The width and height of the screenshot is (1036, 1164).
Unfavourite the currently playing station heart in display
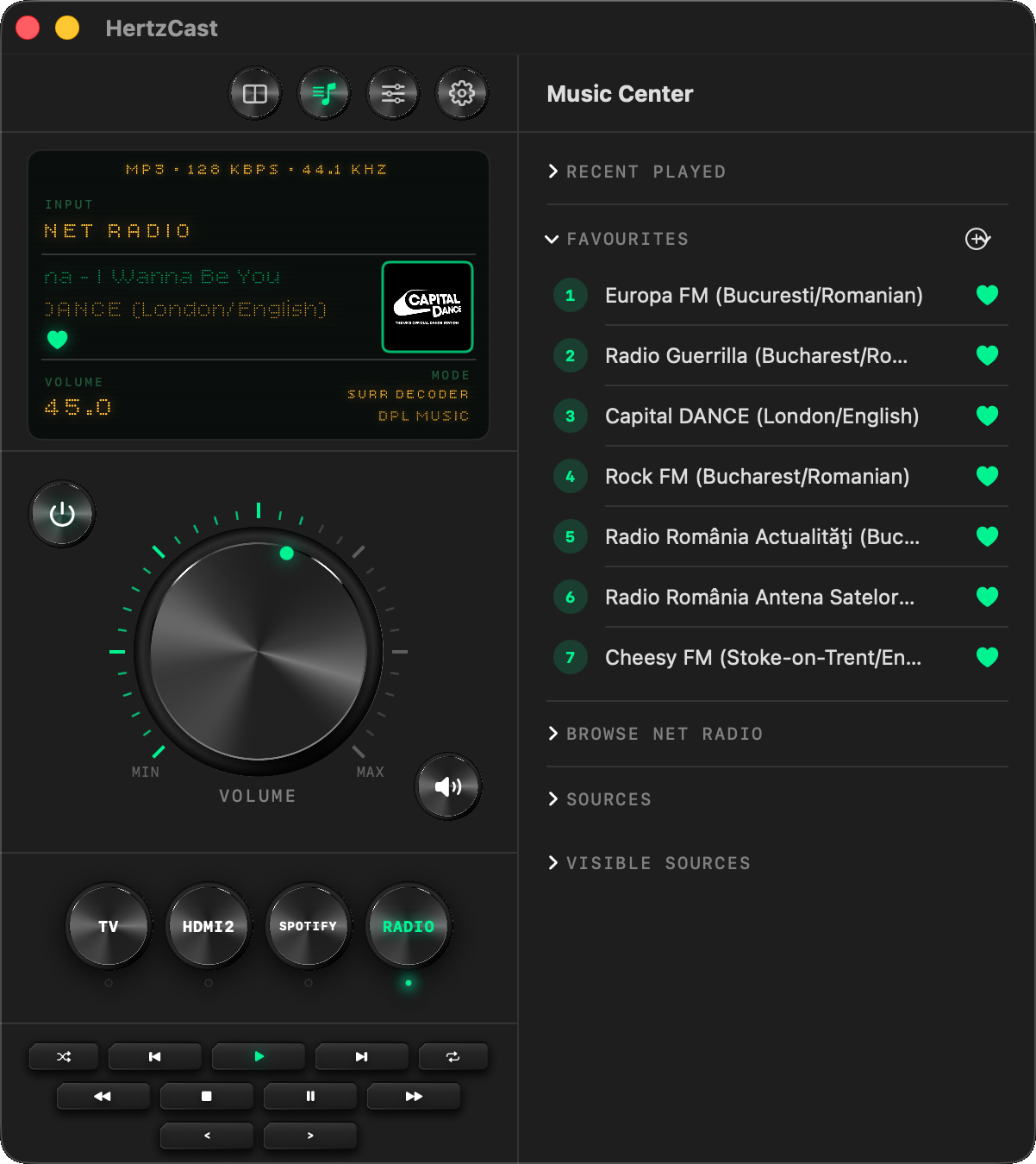[58, 340]
